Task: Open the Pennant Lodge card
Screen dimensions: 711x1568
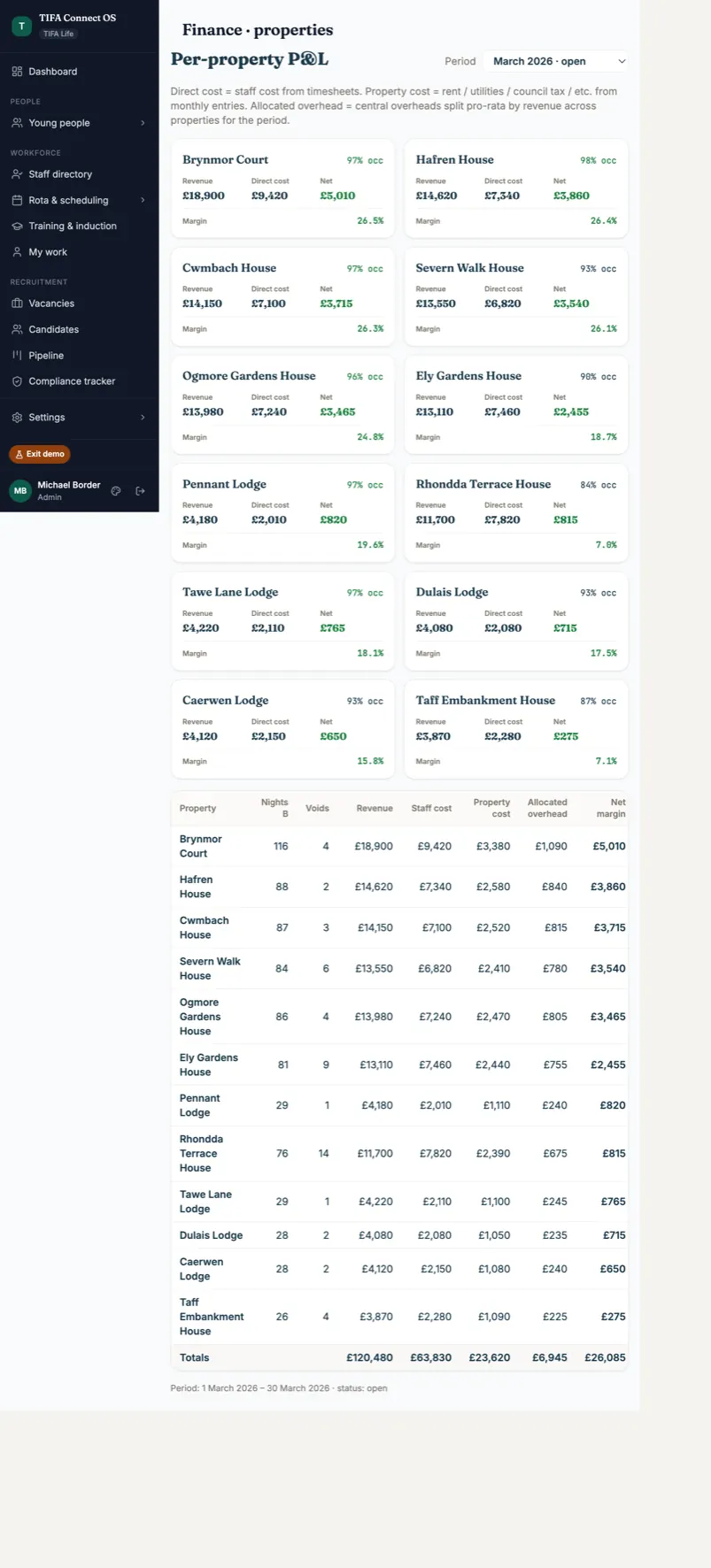Action: 282,513
